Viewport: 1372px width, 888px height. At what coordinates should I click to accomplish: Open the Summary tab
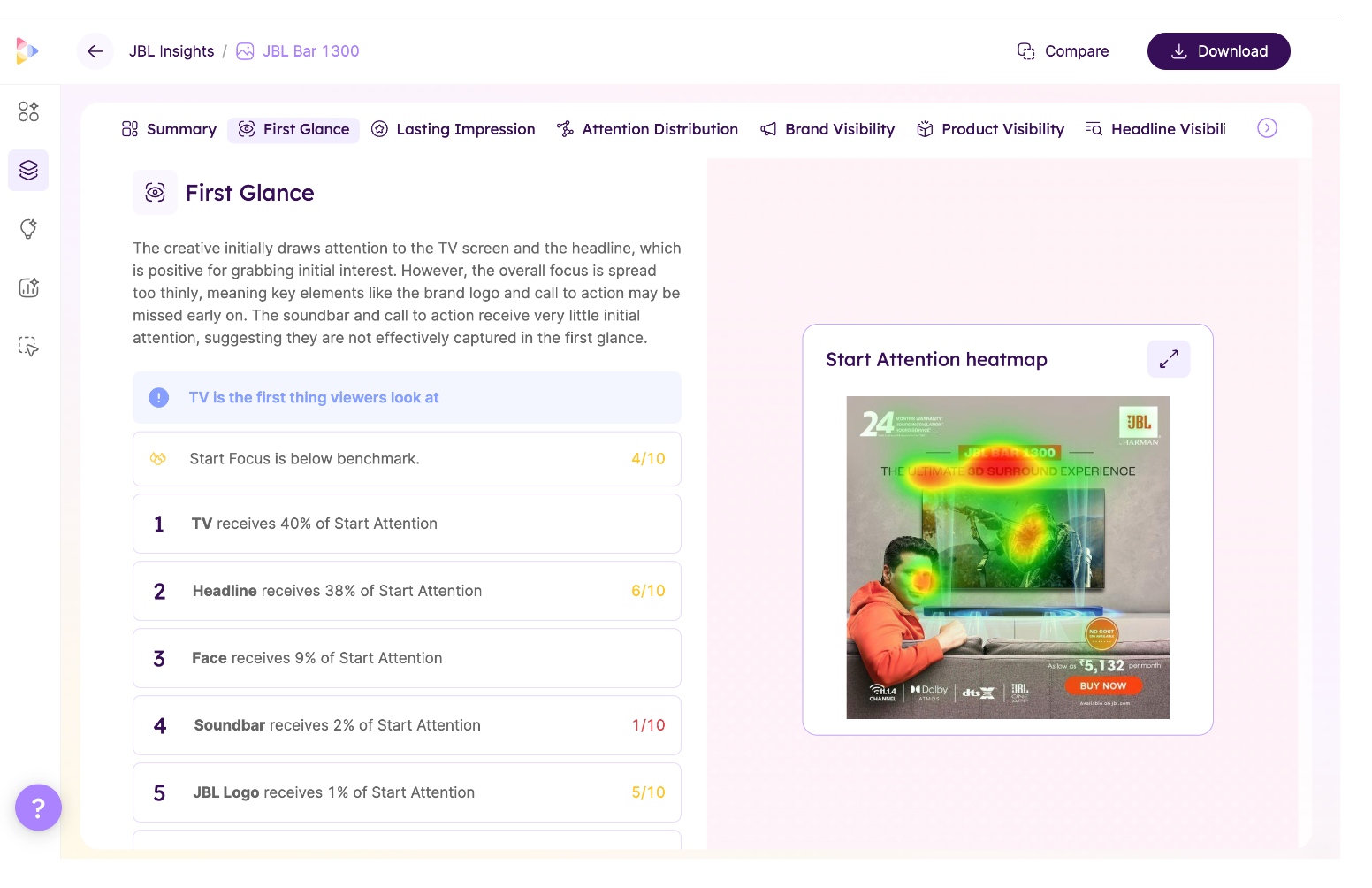169,129
